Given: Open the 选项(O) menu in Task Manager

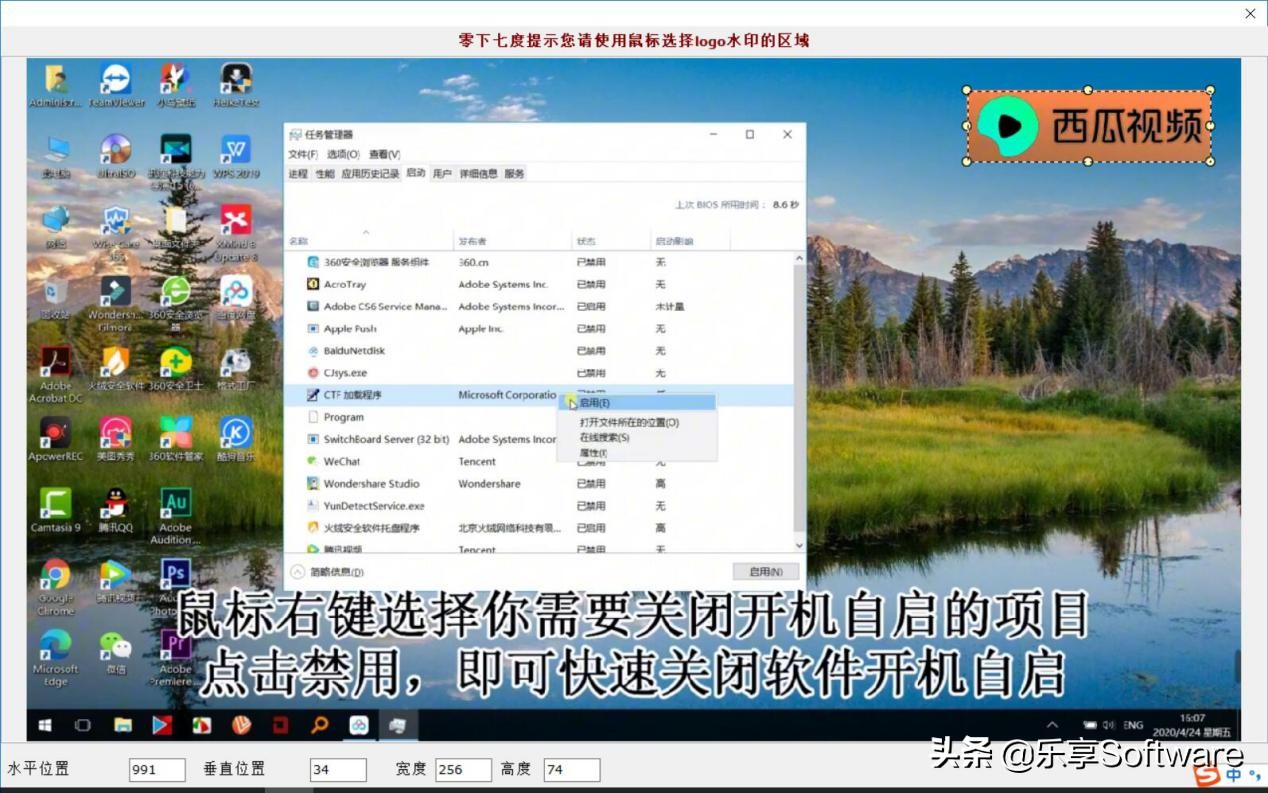Looking at the screenshot, I should coord(343,154).
